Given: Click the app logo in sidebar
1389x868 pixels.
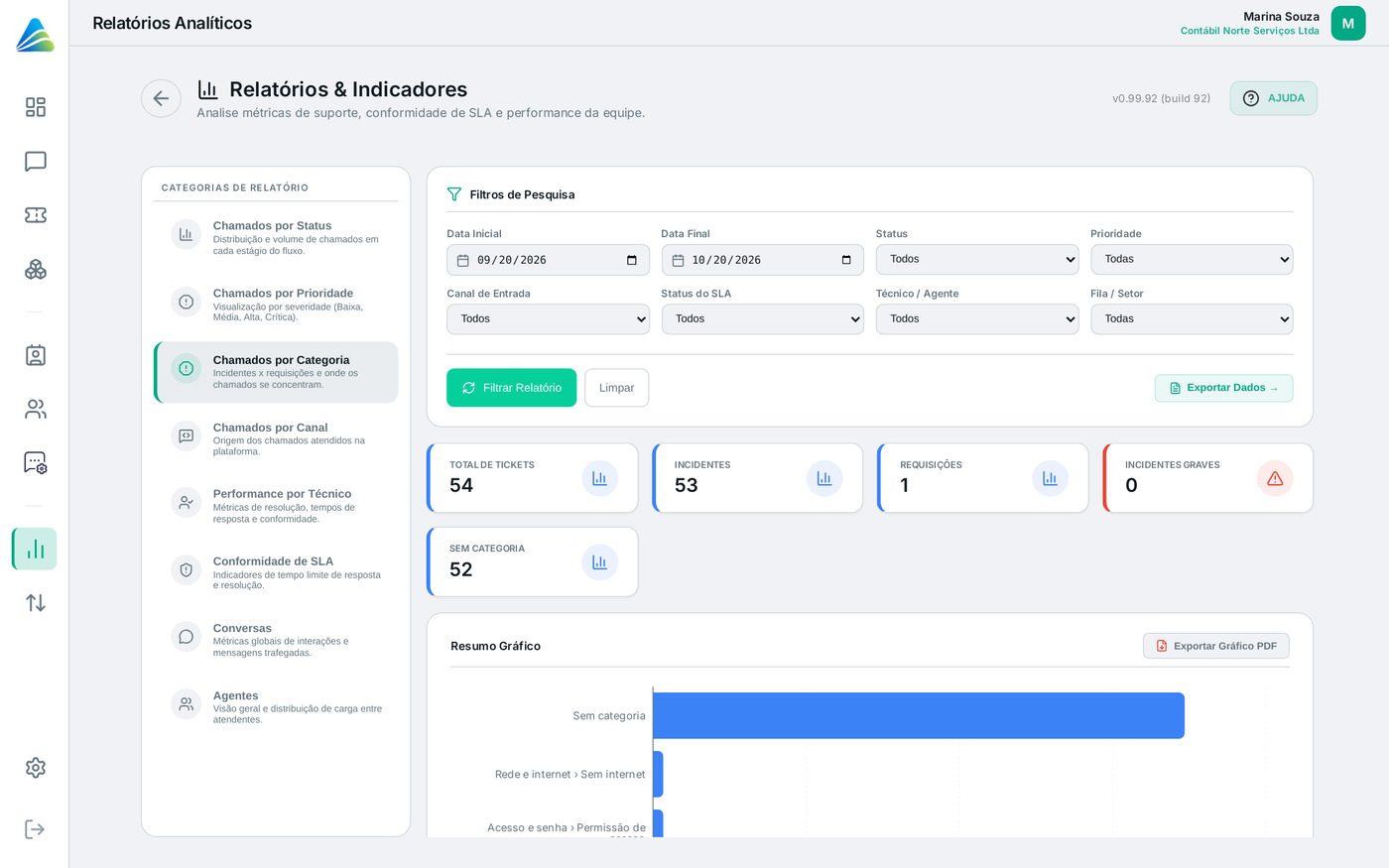Looking at the screenshot, I should [35, 35].
